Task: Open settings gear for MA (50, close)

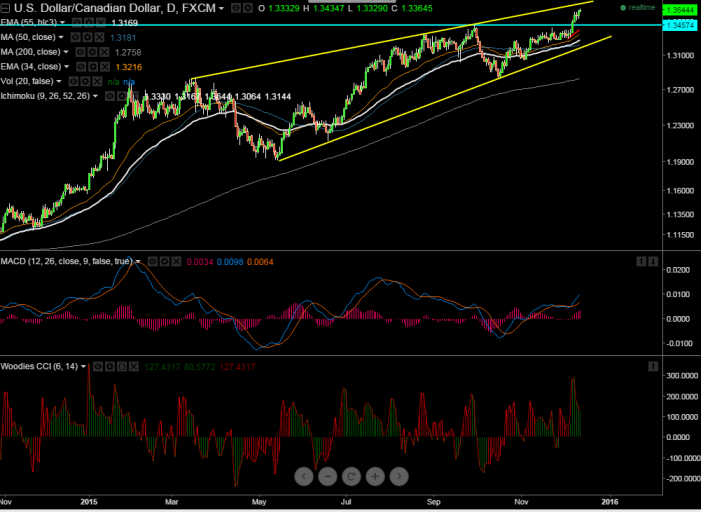Action: [88, 38]
